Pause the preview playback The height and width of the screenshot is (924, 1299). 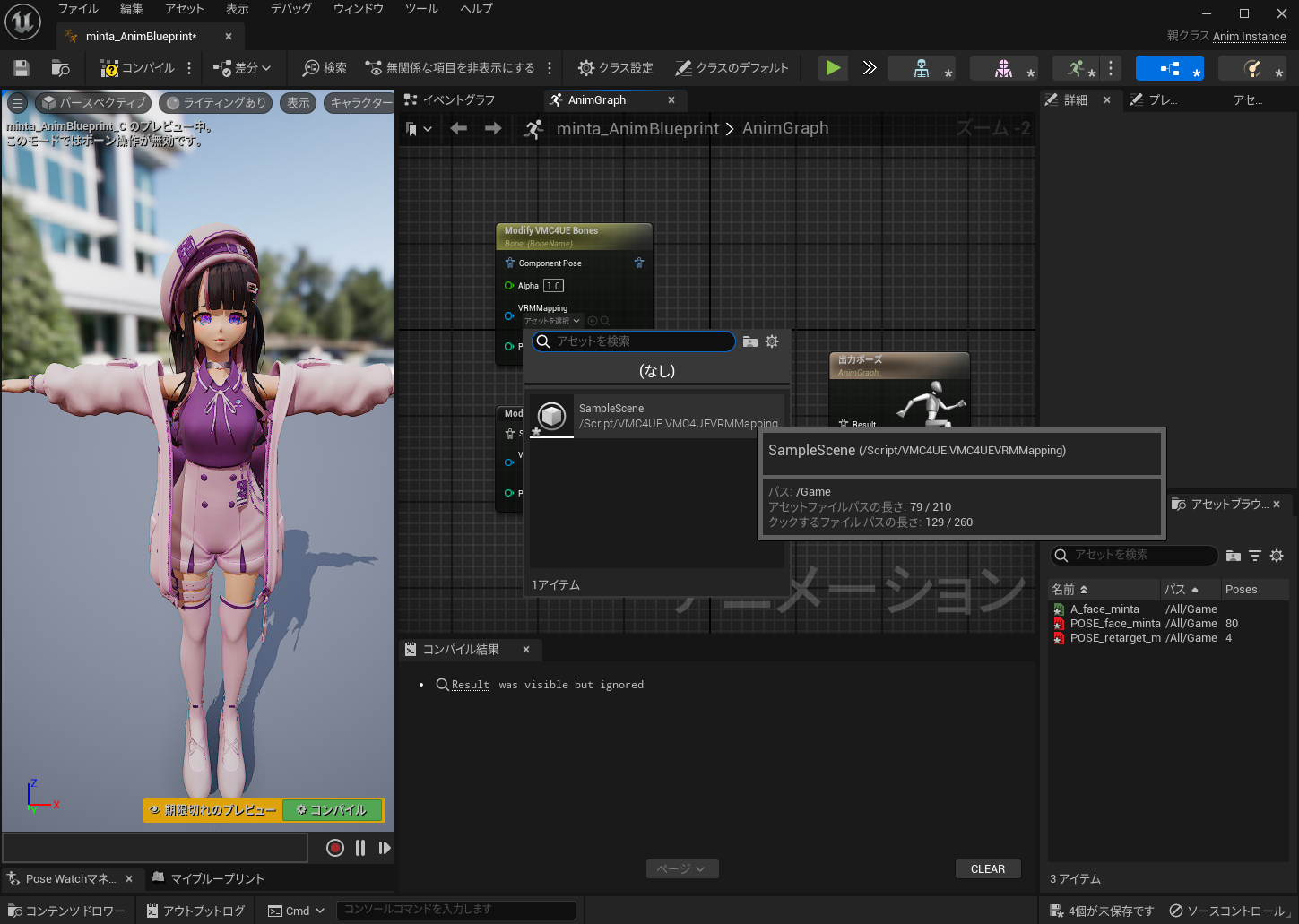tap(360, 848)
